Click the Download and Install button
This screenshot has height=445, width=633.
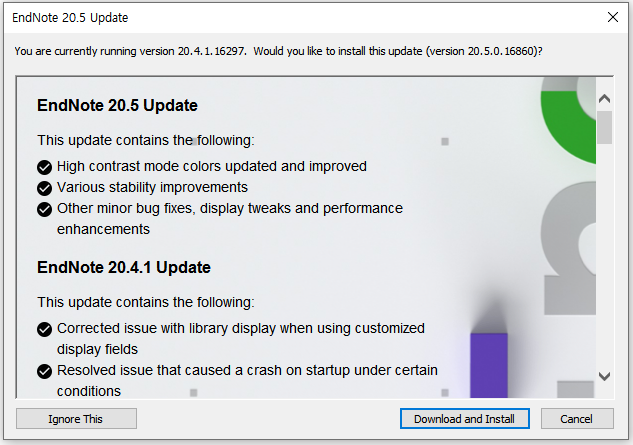[465, 419]
